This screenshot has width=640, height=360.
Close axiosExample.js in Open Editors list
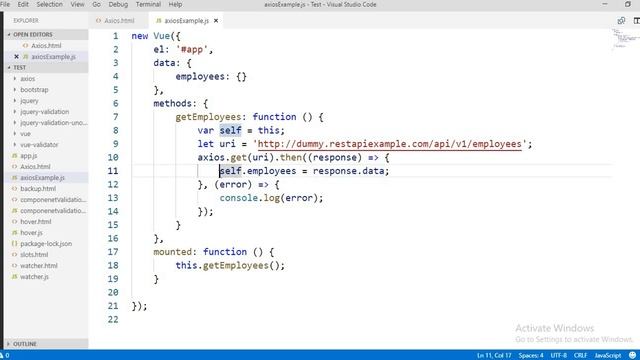(16, 57)
